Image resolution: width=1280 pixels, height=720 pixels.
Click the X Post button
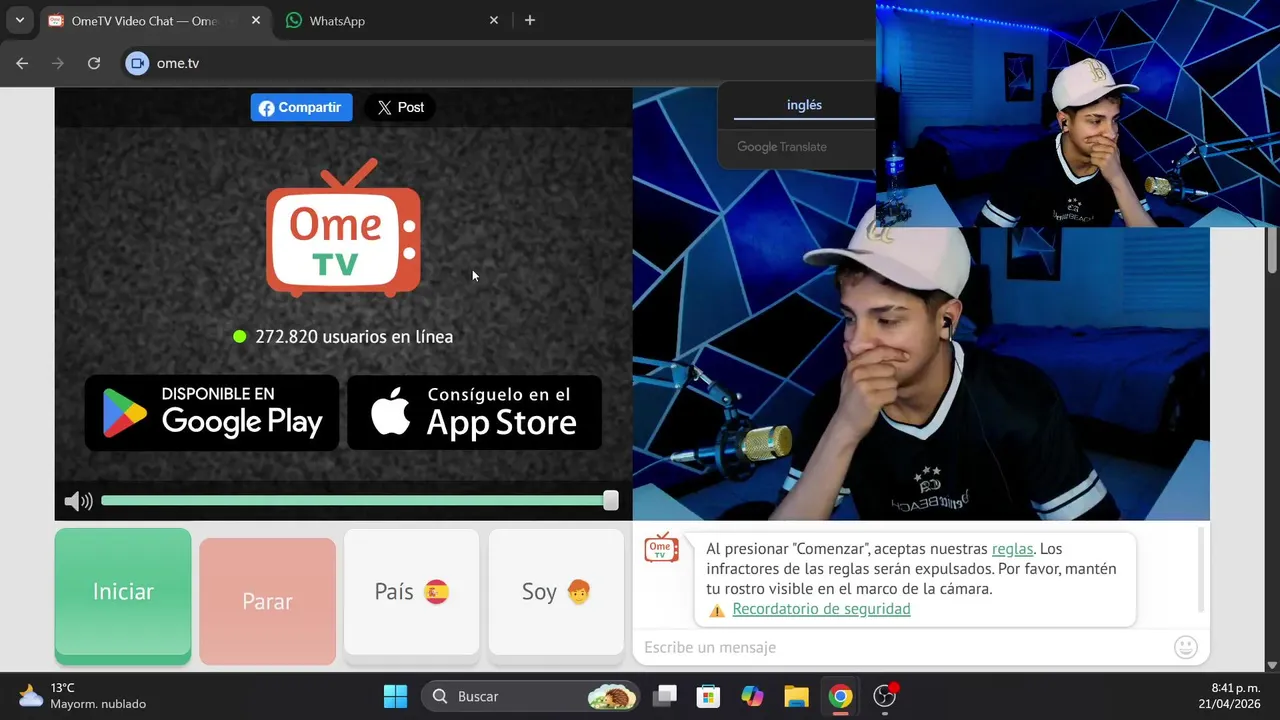[400, 108]
